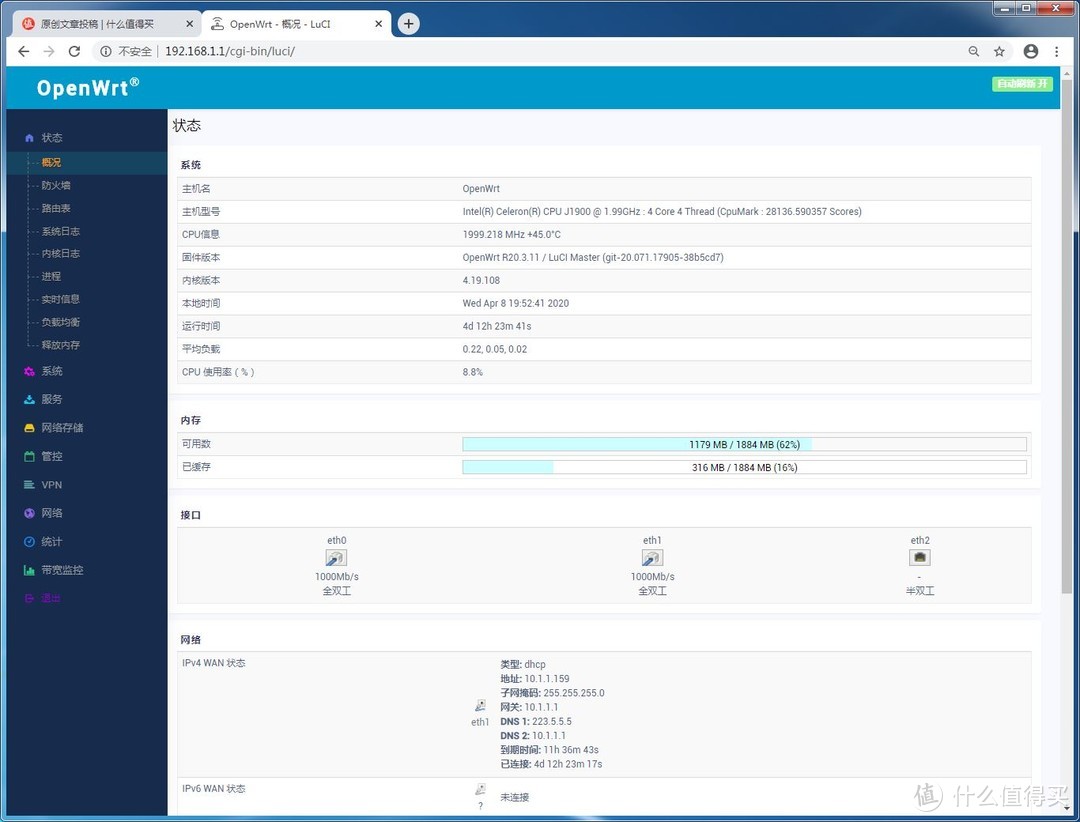Expand the 服务 menu in the sidebar
1080x822 pixels.
pos(51,399)
